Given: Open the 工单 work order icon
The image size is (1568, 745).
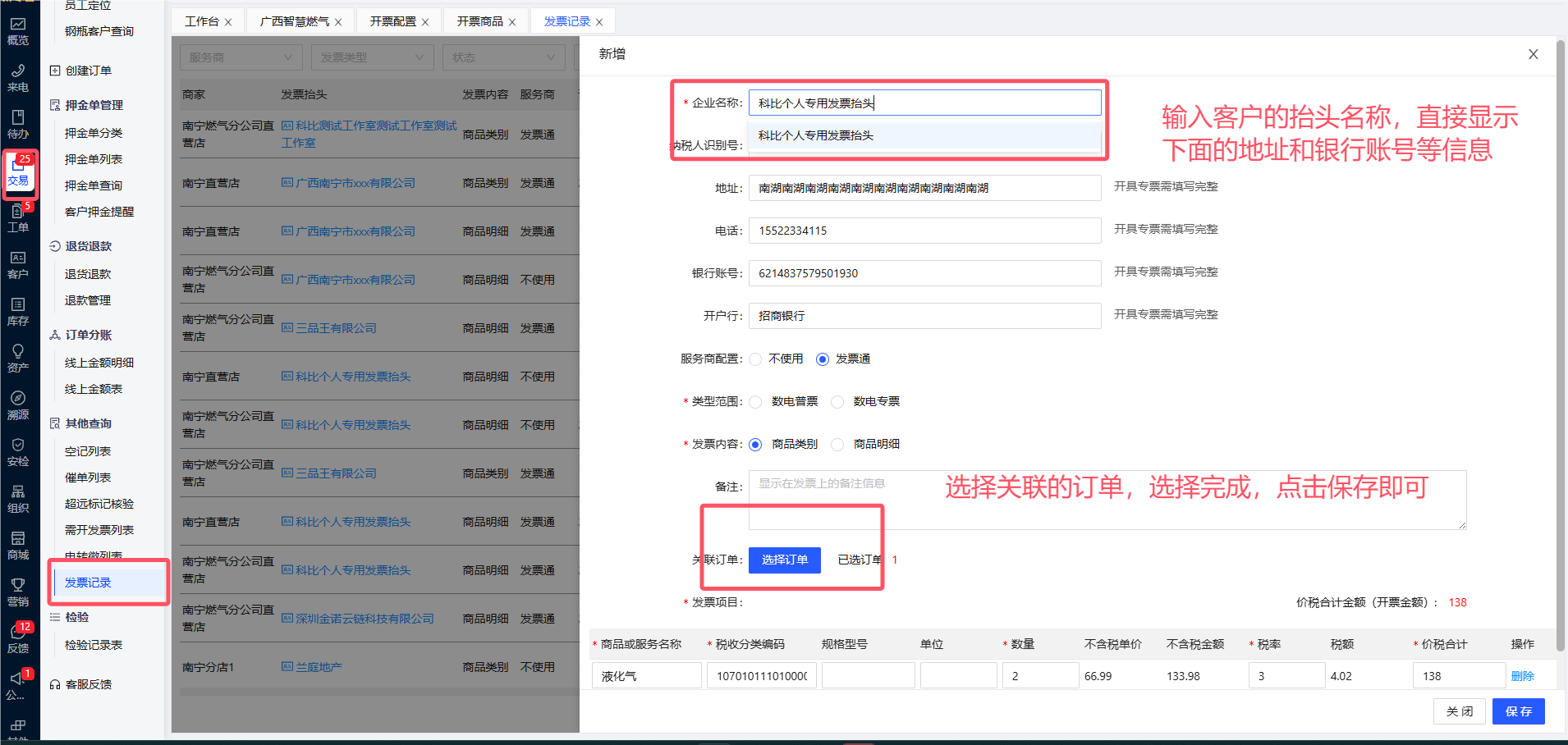Looking at the screenshot, I should pos(18,218).
